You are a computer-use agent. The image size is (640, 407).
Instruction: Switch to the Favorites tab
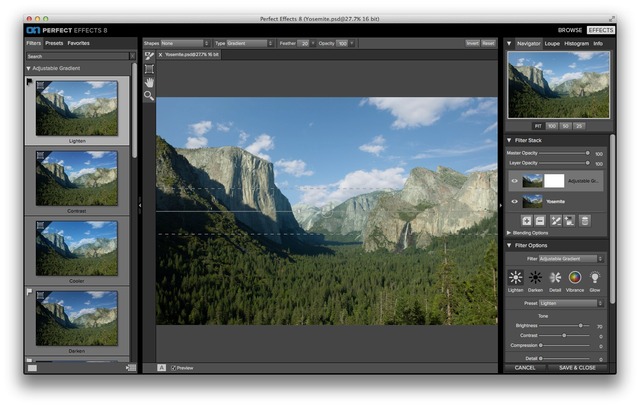pos(78,43)
